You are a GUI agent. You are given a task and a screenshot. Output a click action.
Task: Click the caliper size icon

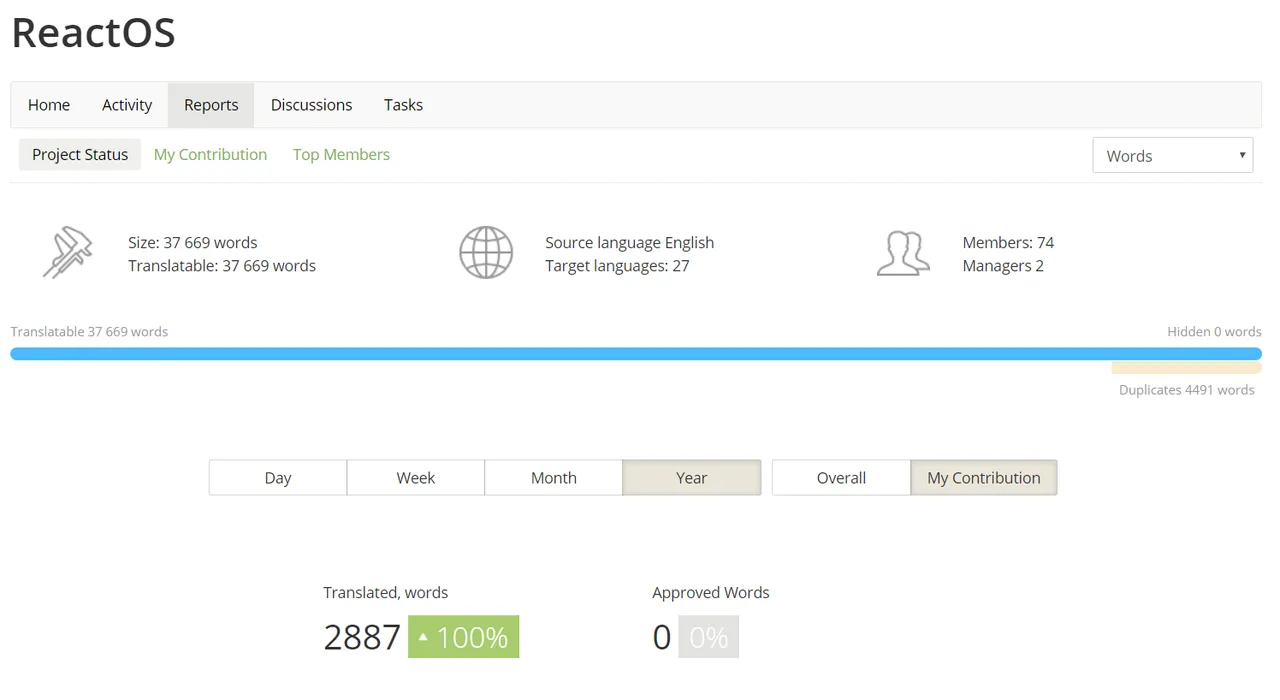pyautogui.click(x=68, y=253)
